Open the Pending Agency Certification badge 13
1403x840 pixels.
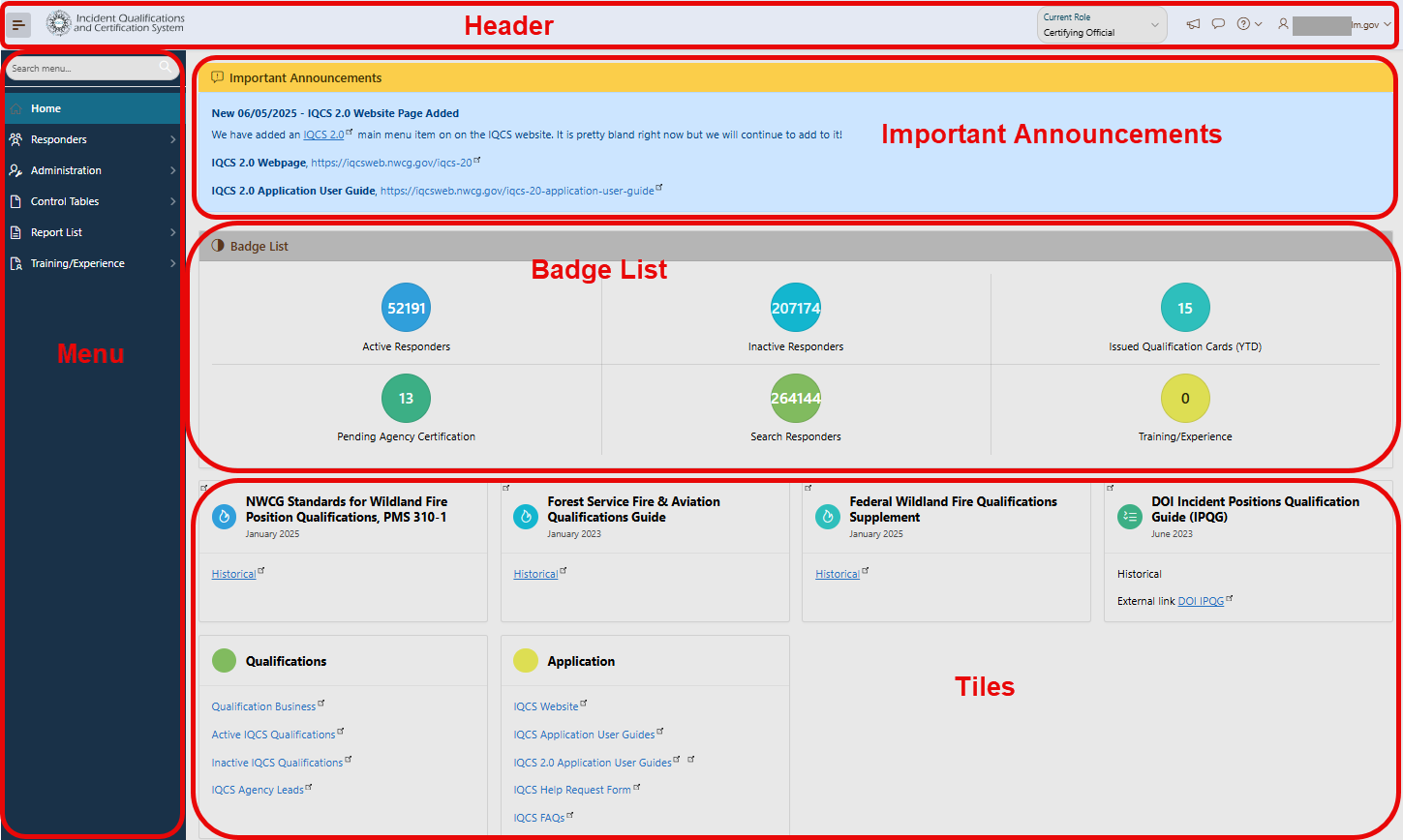[x=407, y=398]
